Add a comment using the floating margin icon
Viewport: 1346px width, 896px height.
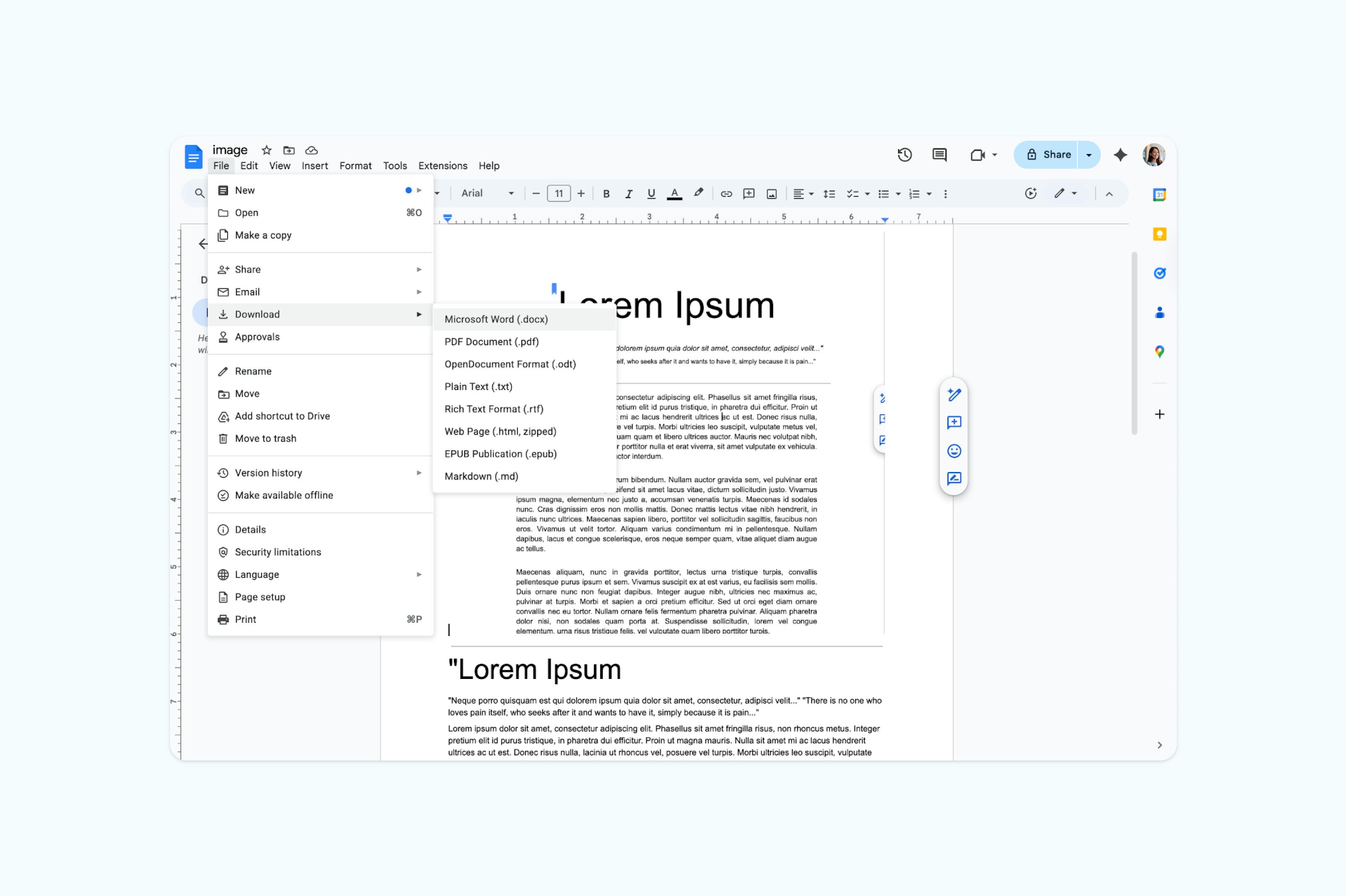(x=953, y=423)
